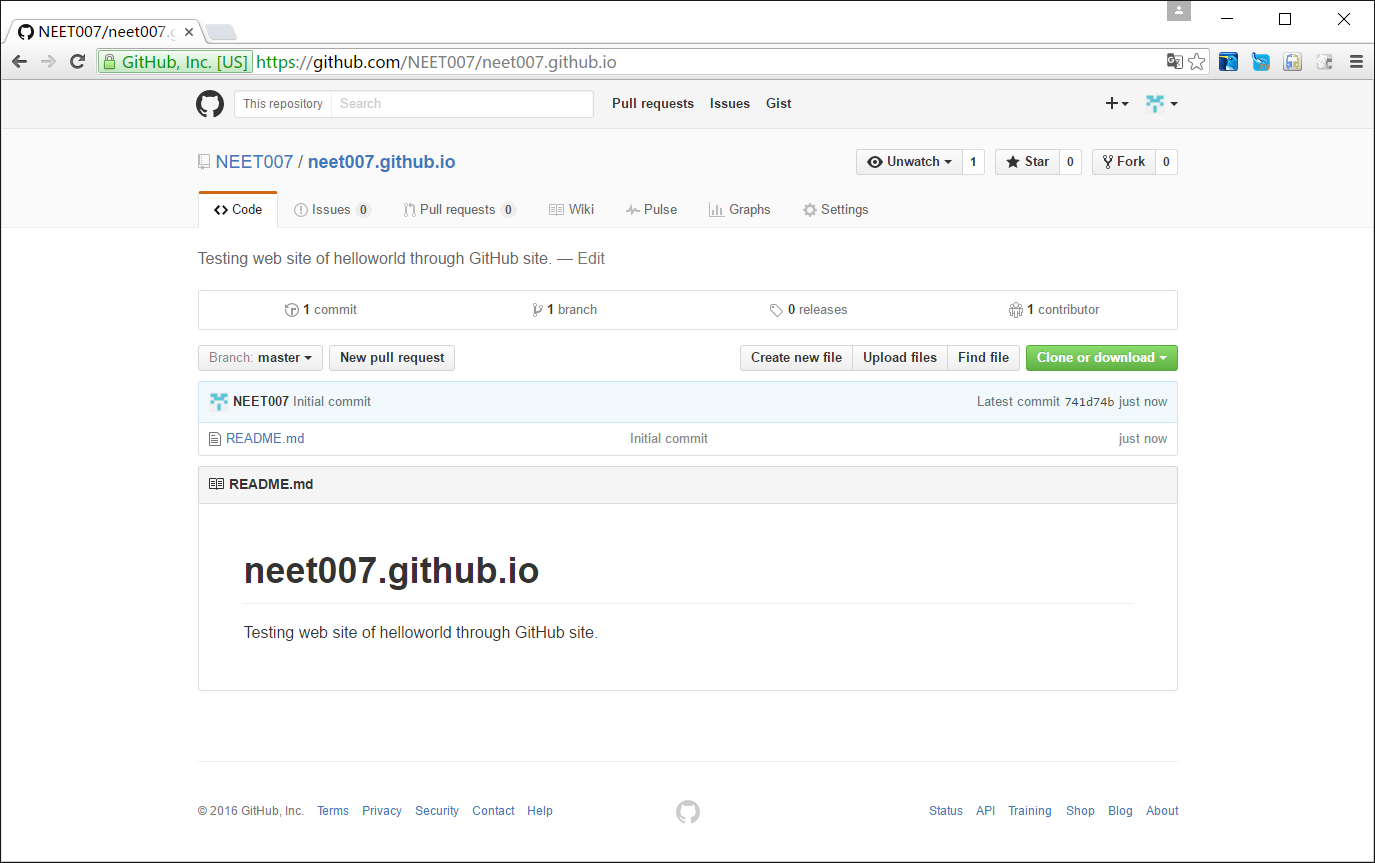Click the footer GitHub mark icon

point(688,812)
